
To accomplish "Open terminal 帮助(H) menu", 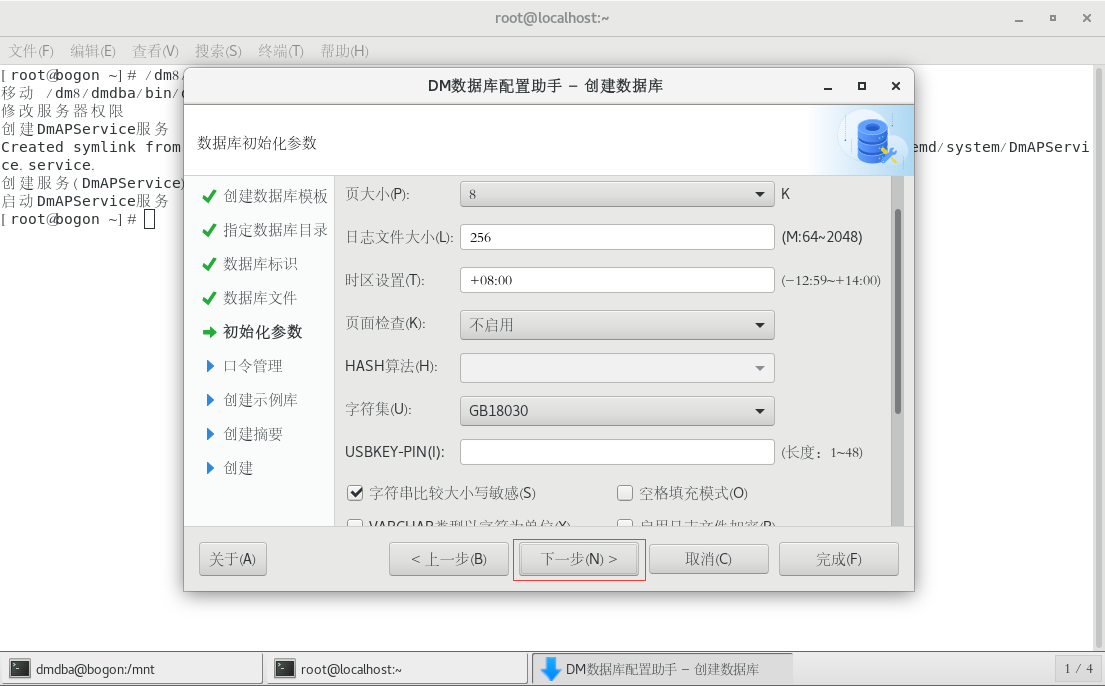I will pyautogui.click(x=345, y=51).
